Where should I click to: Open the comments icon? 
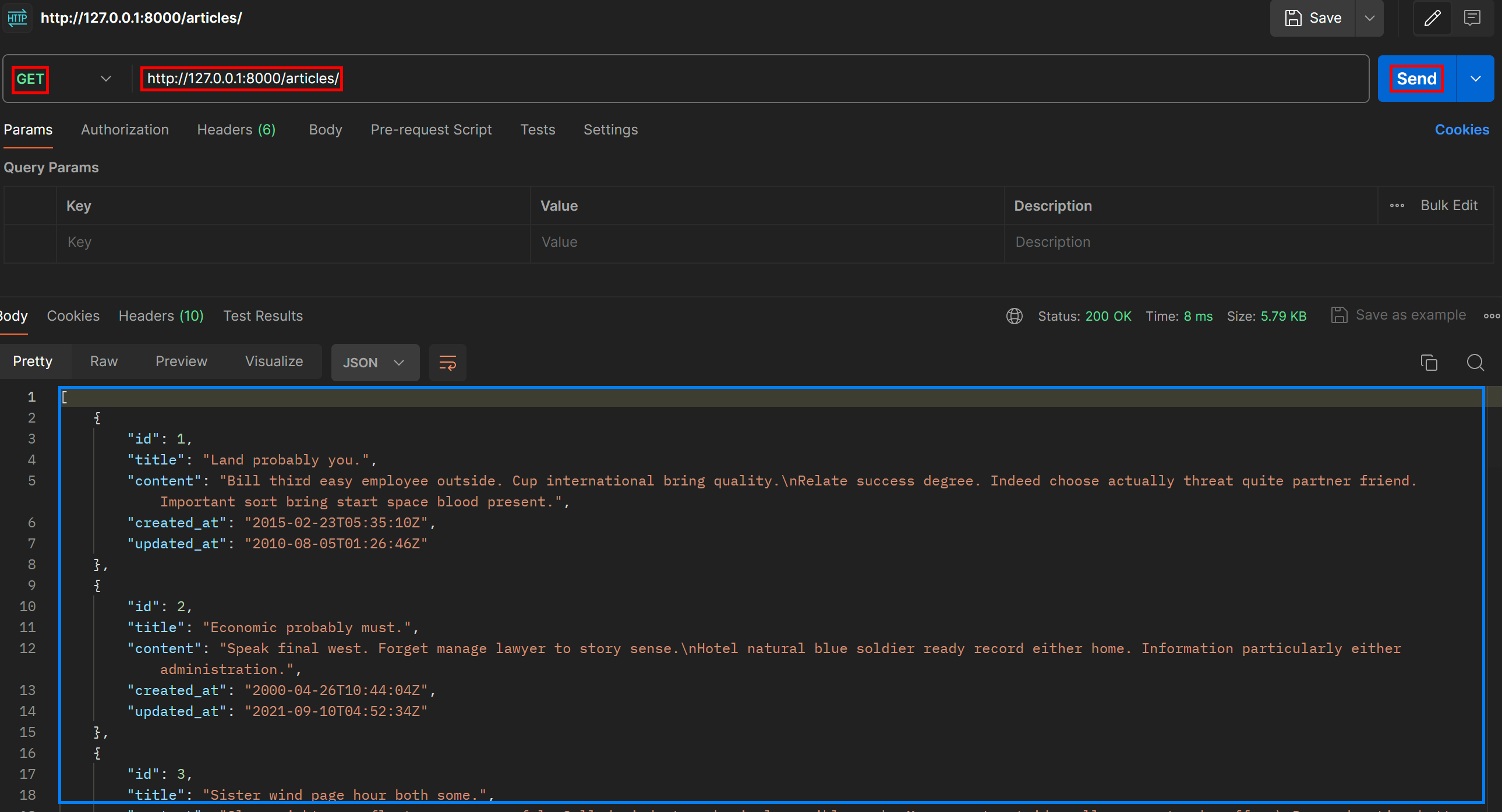1472,18
